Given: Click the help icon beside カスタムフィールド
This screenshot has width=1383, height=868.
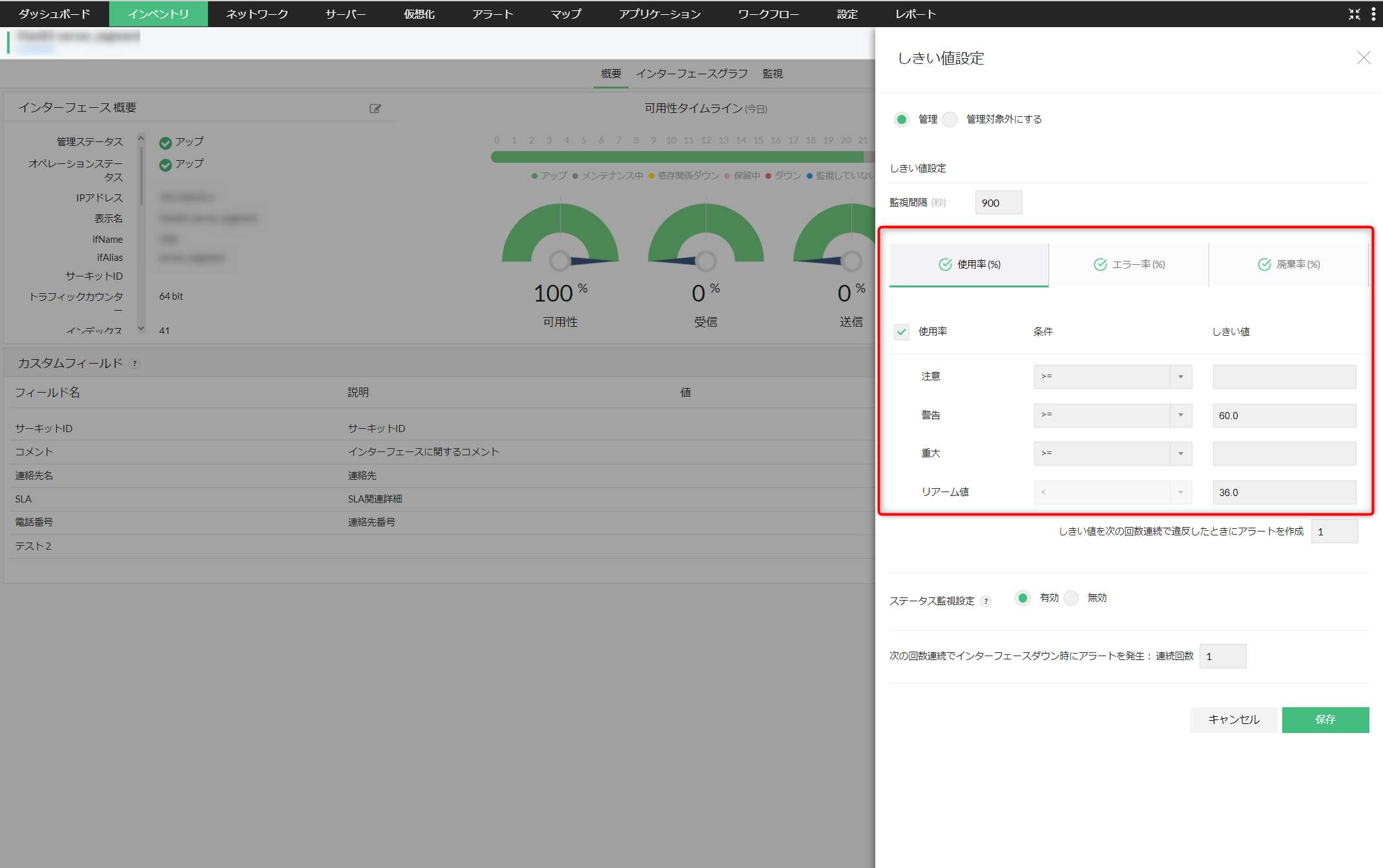Looking at the screenshot, I should click(135, 364).
